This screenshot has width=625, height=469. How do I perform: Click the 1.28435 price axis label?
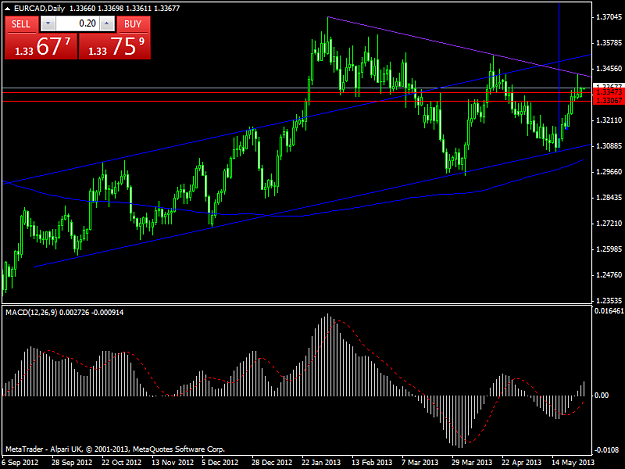pos(609,198)
